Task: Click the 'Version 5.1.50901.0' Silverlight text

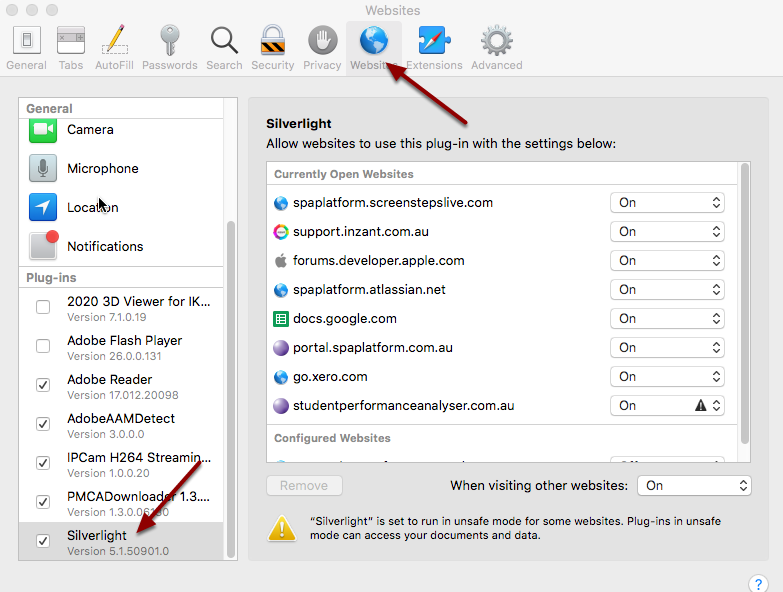Action: tap(118, 551)
